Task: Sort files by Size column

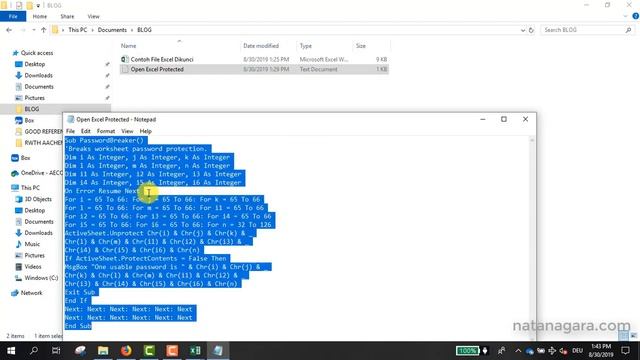Action: 361,46
